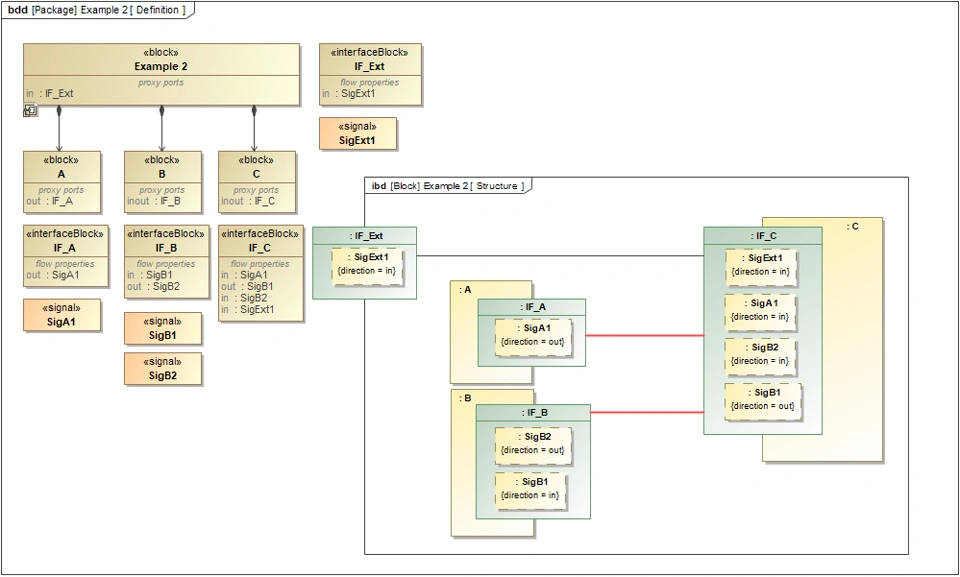Select the ': IF_A' port header in the ibd
Screen dimensions: 960x577
[531, 307]
